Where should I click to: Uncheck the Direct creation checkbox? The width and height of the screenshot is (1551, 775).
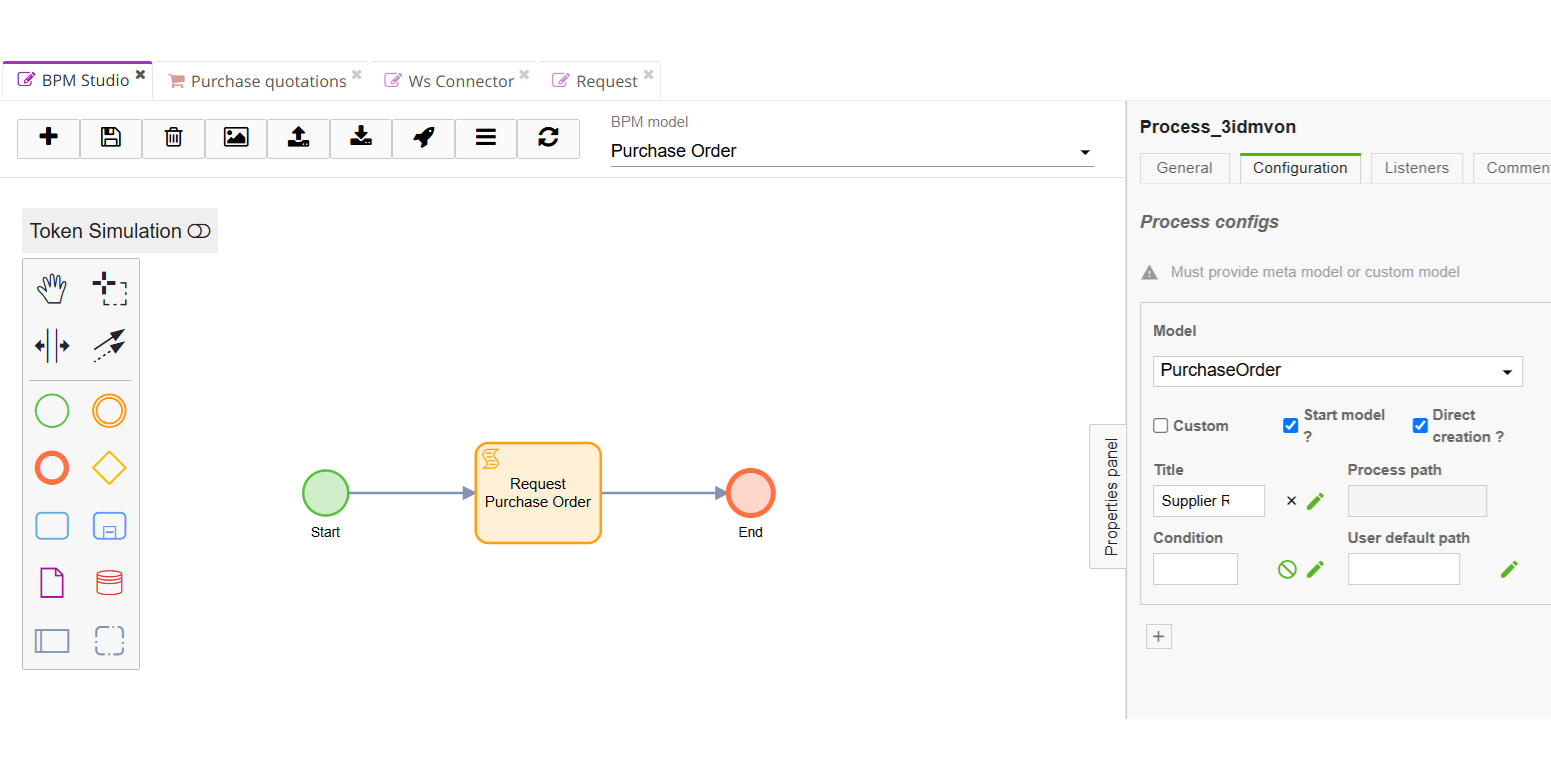pos(1420,426)
